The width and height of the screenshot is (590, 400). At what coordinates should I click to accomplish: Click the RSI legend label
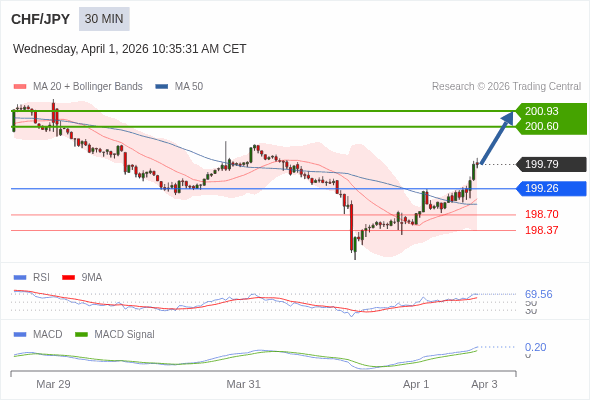click(x=41, y=278)
